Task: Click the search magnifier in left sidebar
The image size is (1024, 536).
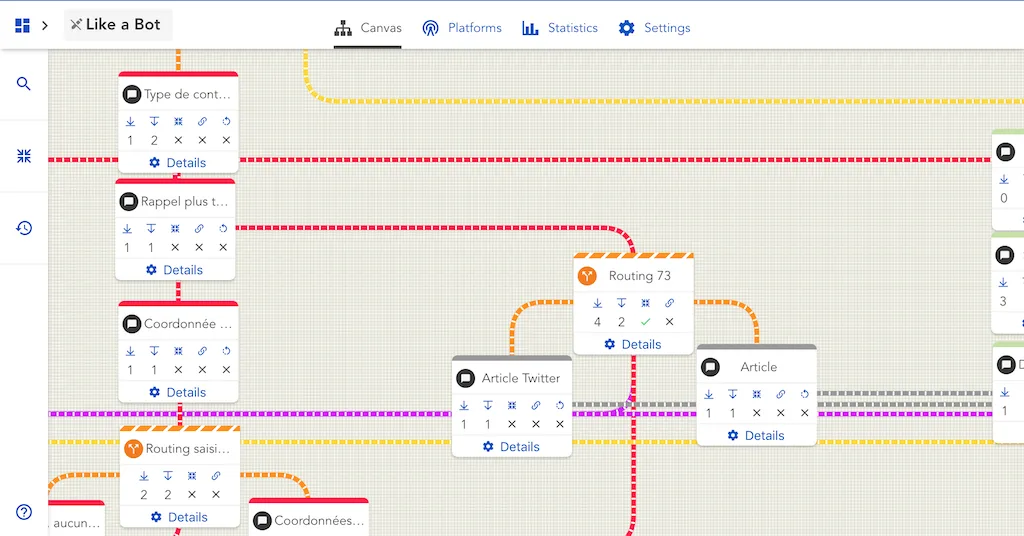Action: coord(24,84)
